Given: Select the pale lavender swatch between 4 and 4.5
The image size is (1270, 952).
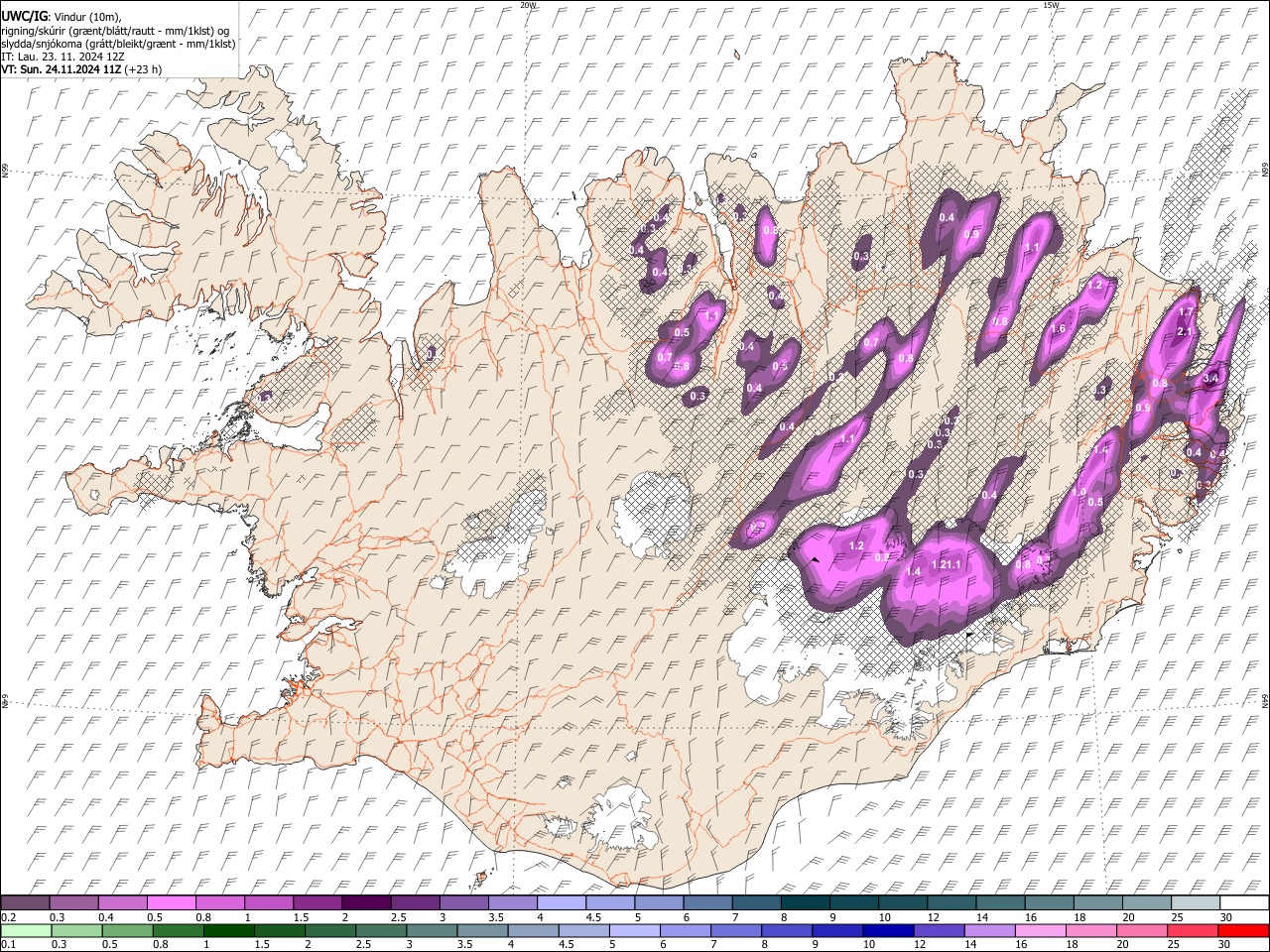Looking at the screenshot, I should click(x=562, y=903).
